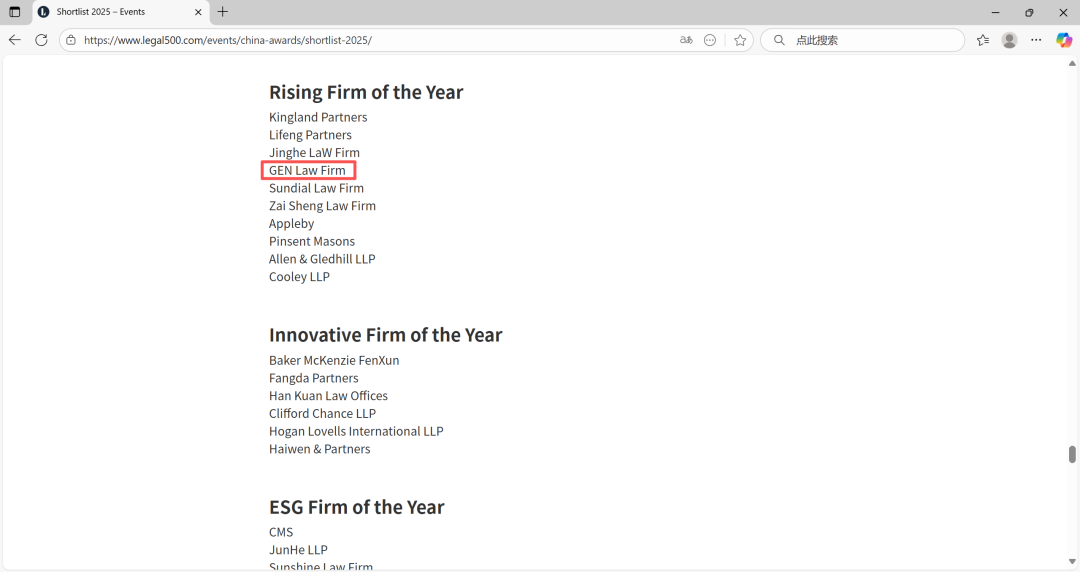Image resolution: width=1080 pixels, height=572 pixels.
Task: Add this page to favorites star
Action: (740, 40)
